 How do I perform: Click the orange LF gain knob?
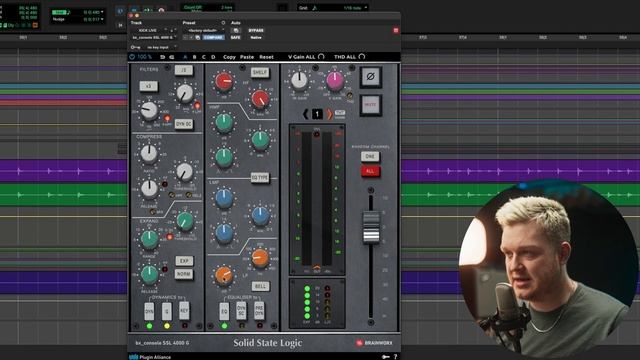pos(224,276)
